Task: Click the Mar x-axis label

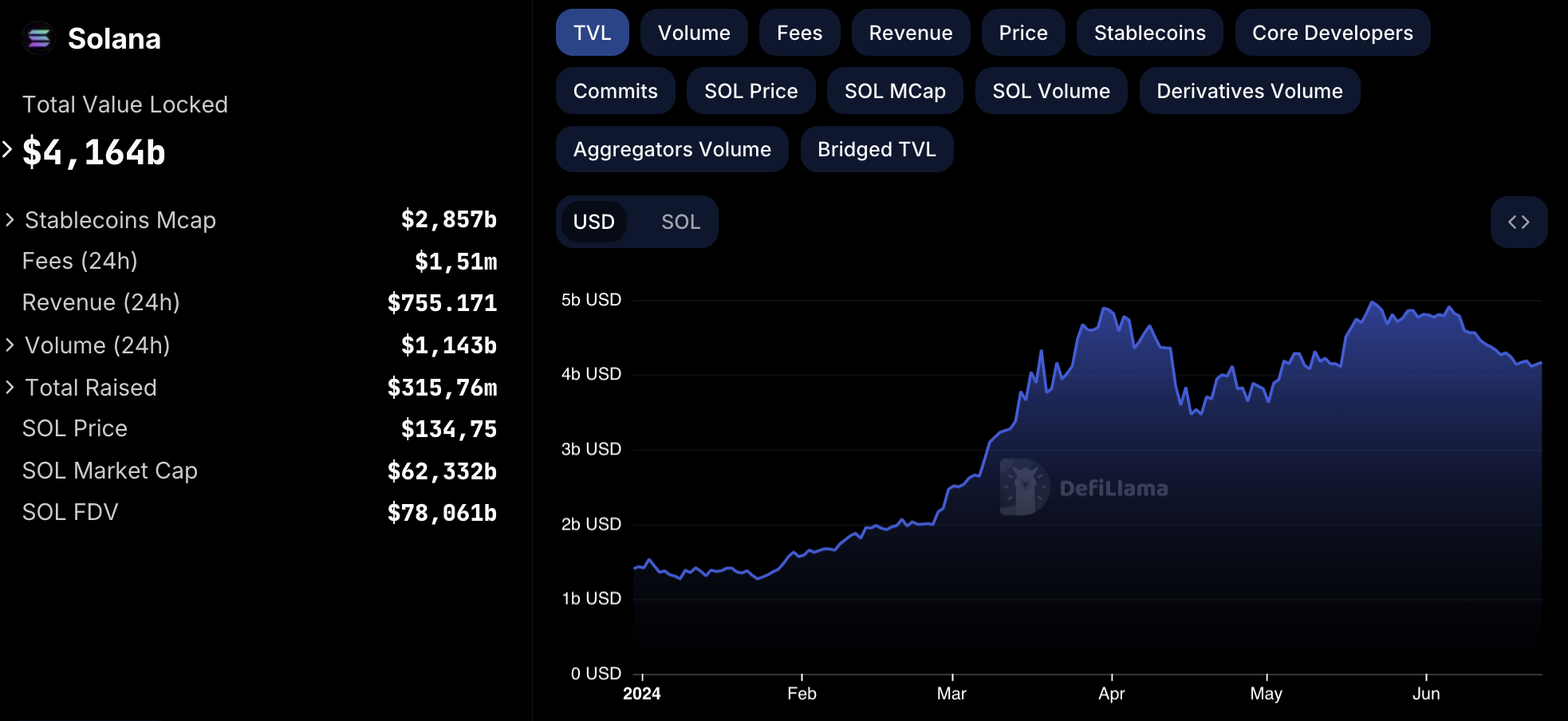Action: pos(951,694)
